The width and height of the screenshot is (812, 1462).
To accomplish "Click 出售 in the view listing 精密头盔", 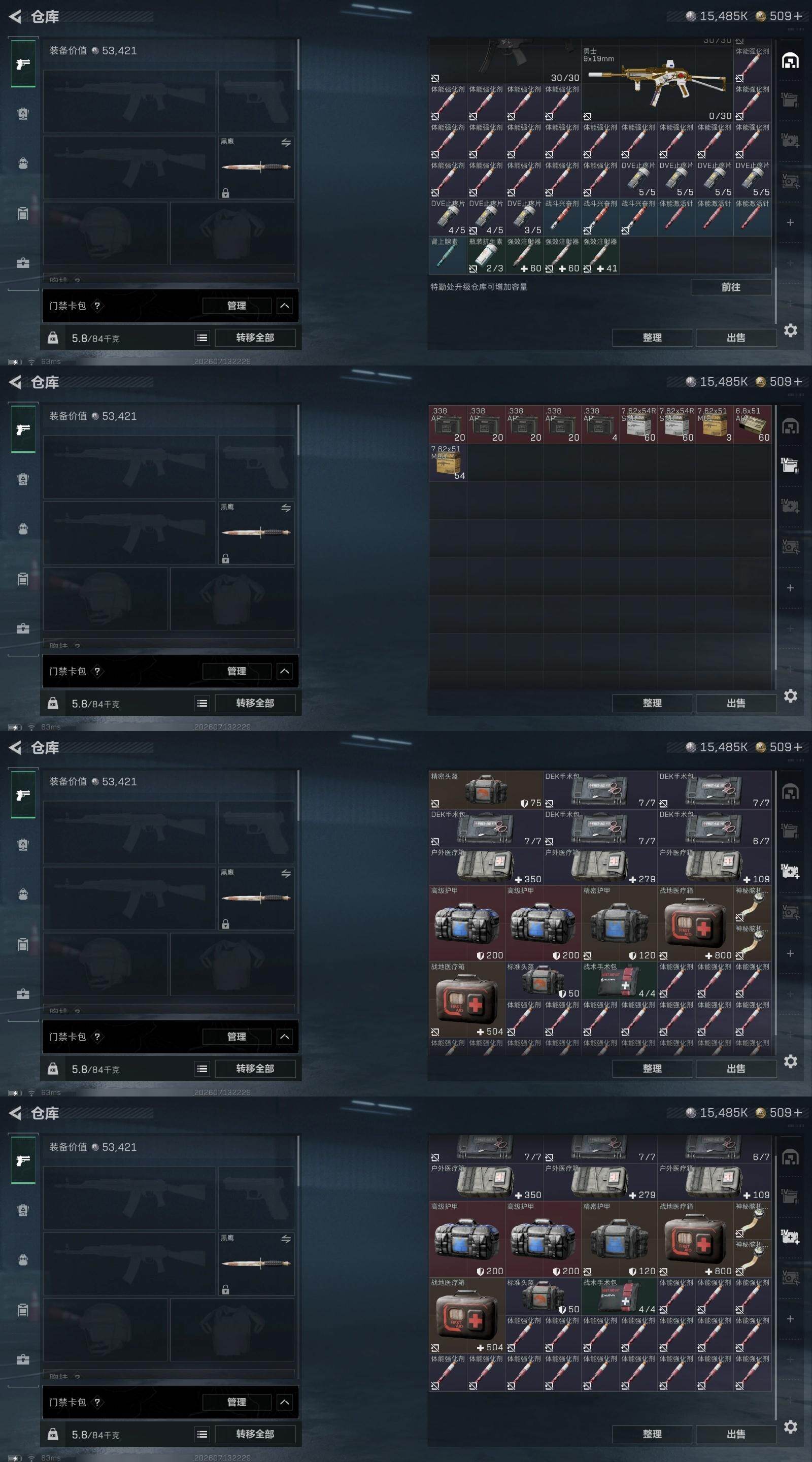I will tap(736, 1069).
